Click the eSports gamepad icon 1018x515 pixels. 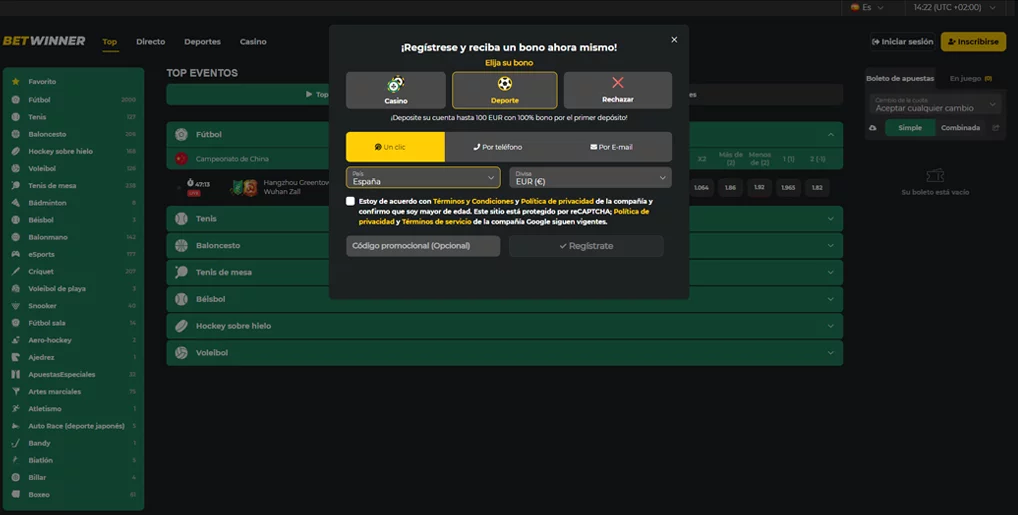click(16, 255)
